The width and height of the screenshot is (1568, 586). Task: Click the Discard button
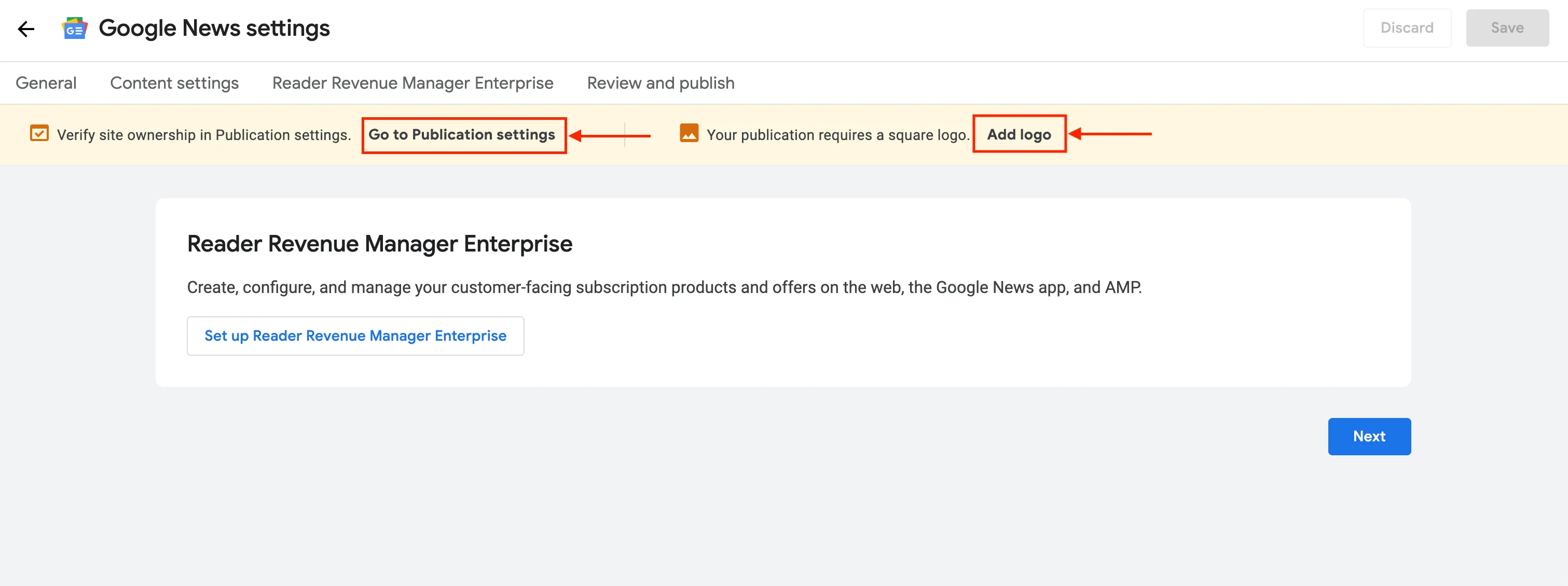tap(1407, 28)
